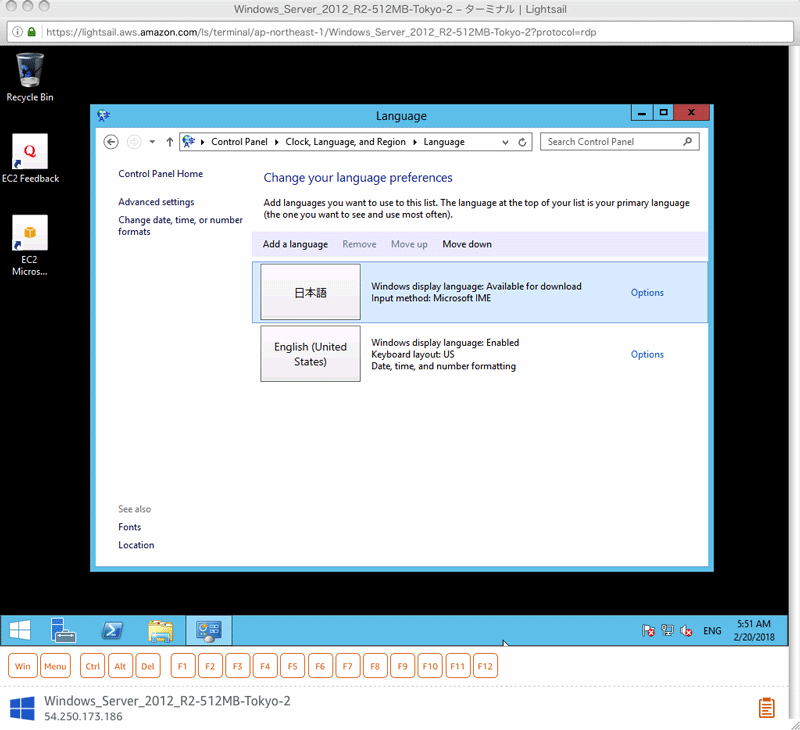800x730 pixels.
Task: Click the Move up command
Action: click(409, 244)
